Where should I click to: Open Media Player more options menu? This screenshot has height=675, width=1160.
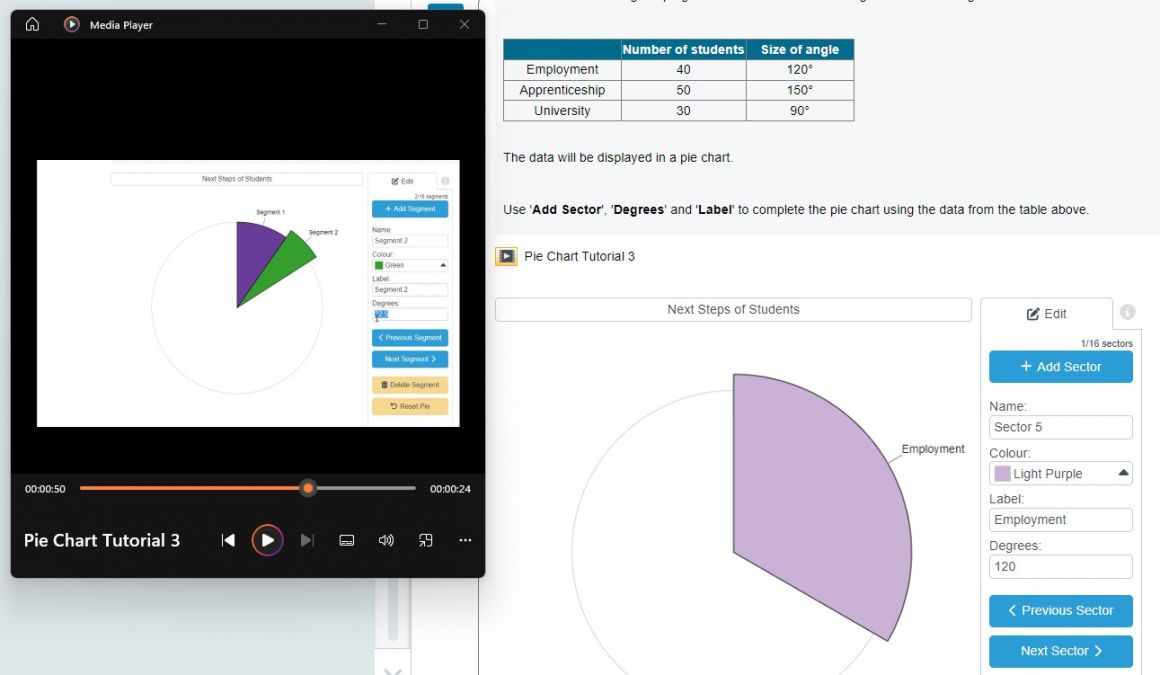(x=465, y=540)
